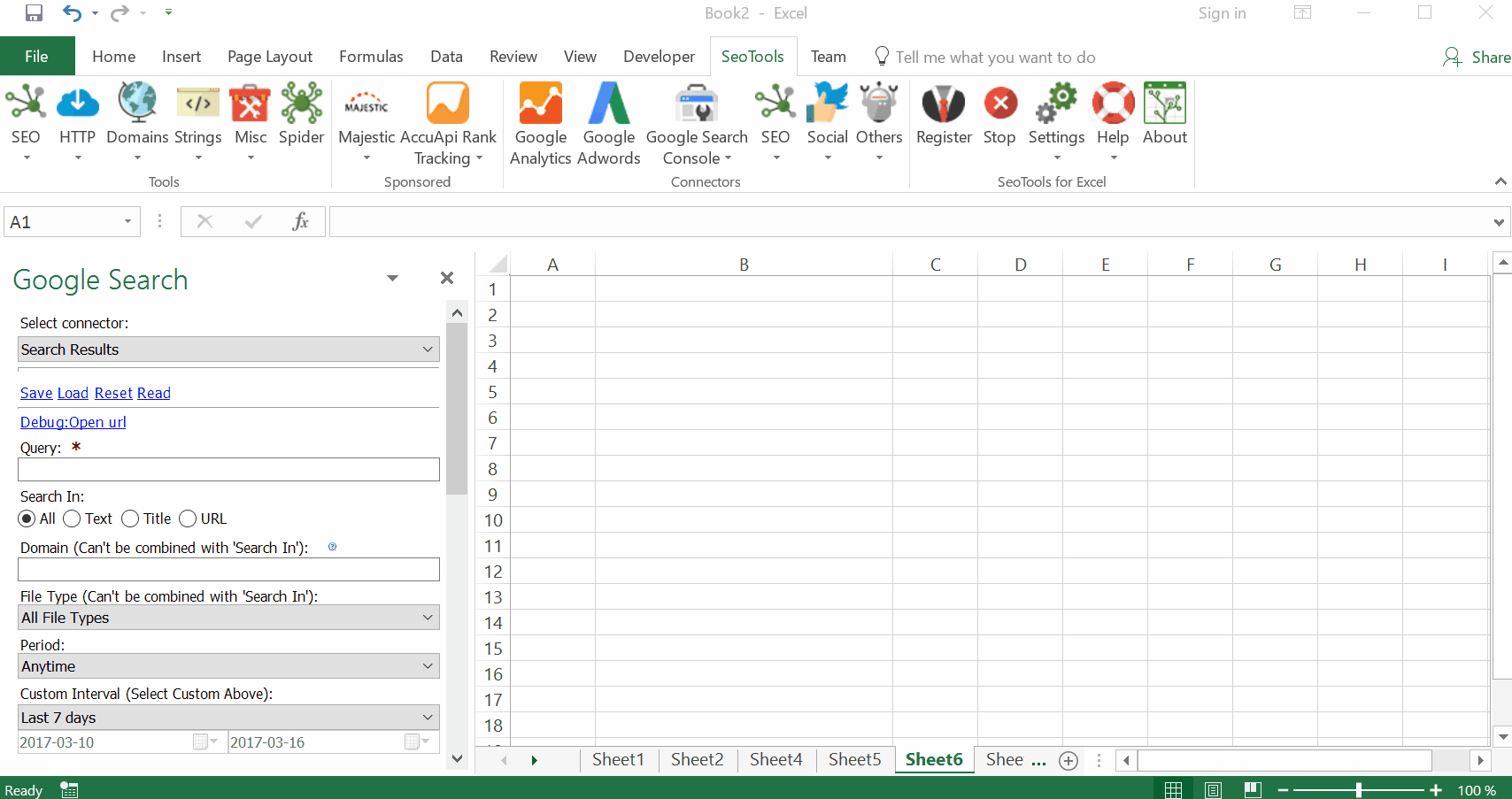Open the task pane options arrow
1512x799 pixels.
pos(392,278)
